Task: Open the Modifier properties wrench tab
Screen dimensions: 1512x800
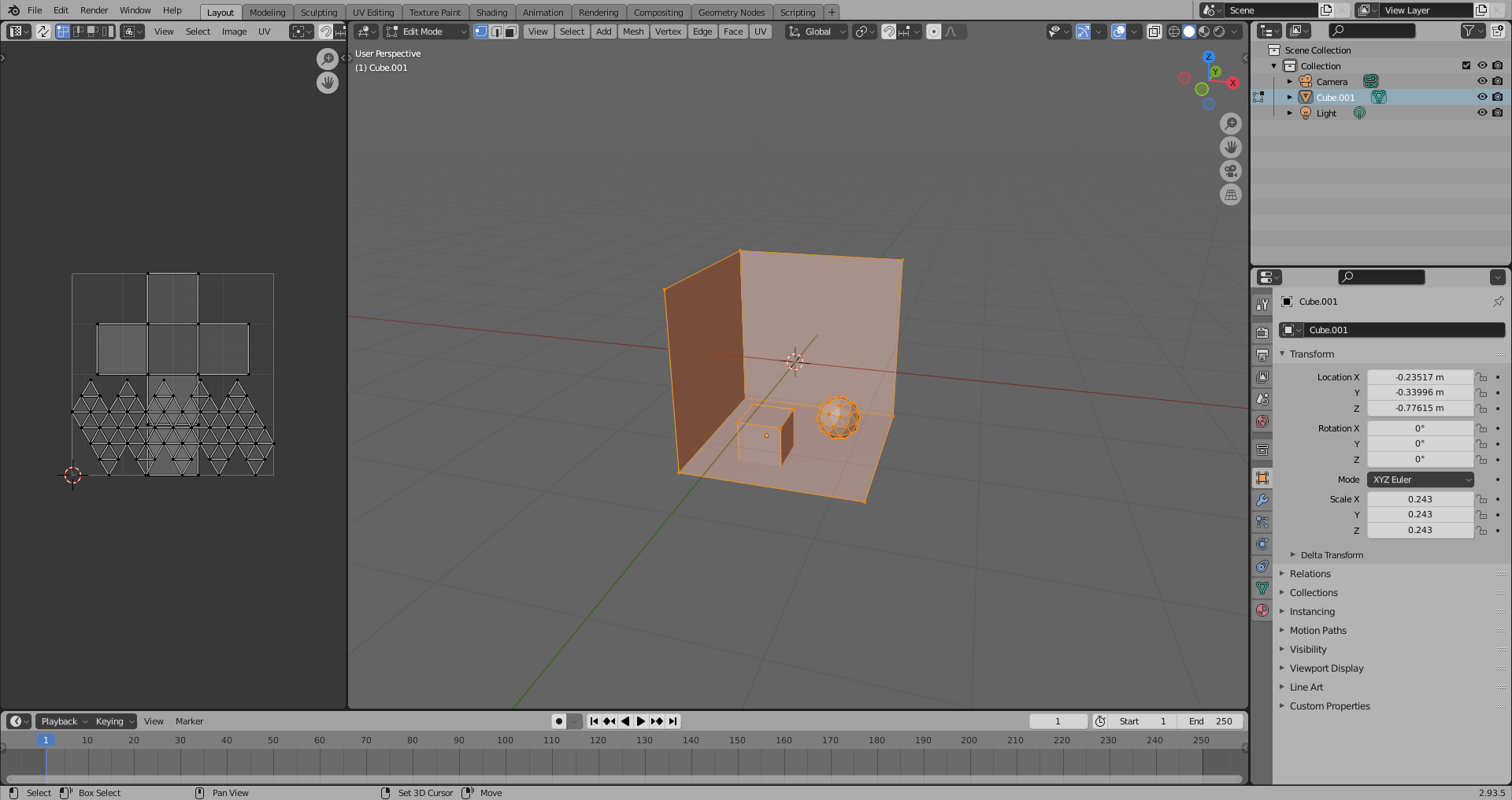Action: (x=1262, y=500)
